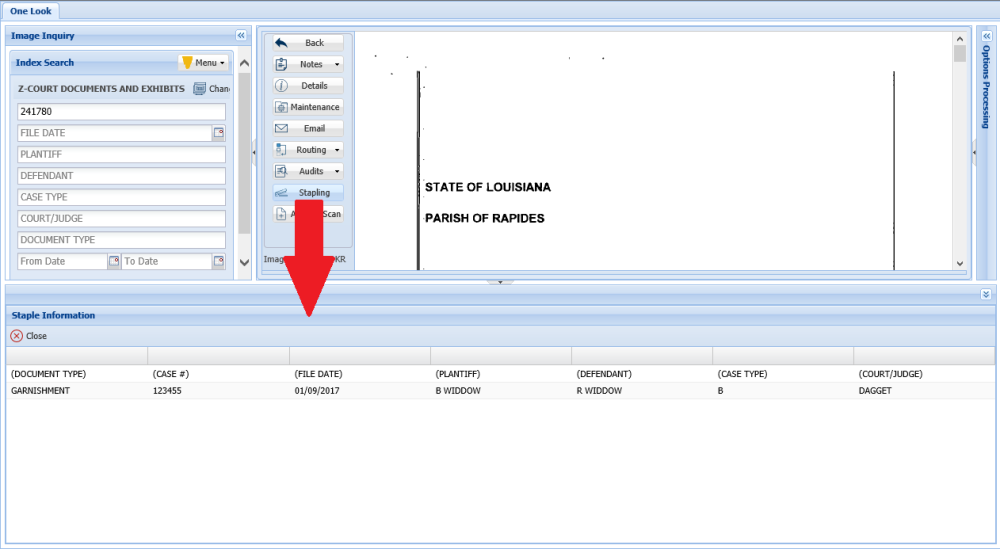1000x549 pixels.
Task: Click the FILE DATE input field
Action: [x=115, y=133]
